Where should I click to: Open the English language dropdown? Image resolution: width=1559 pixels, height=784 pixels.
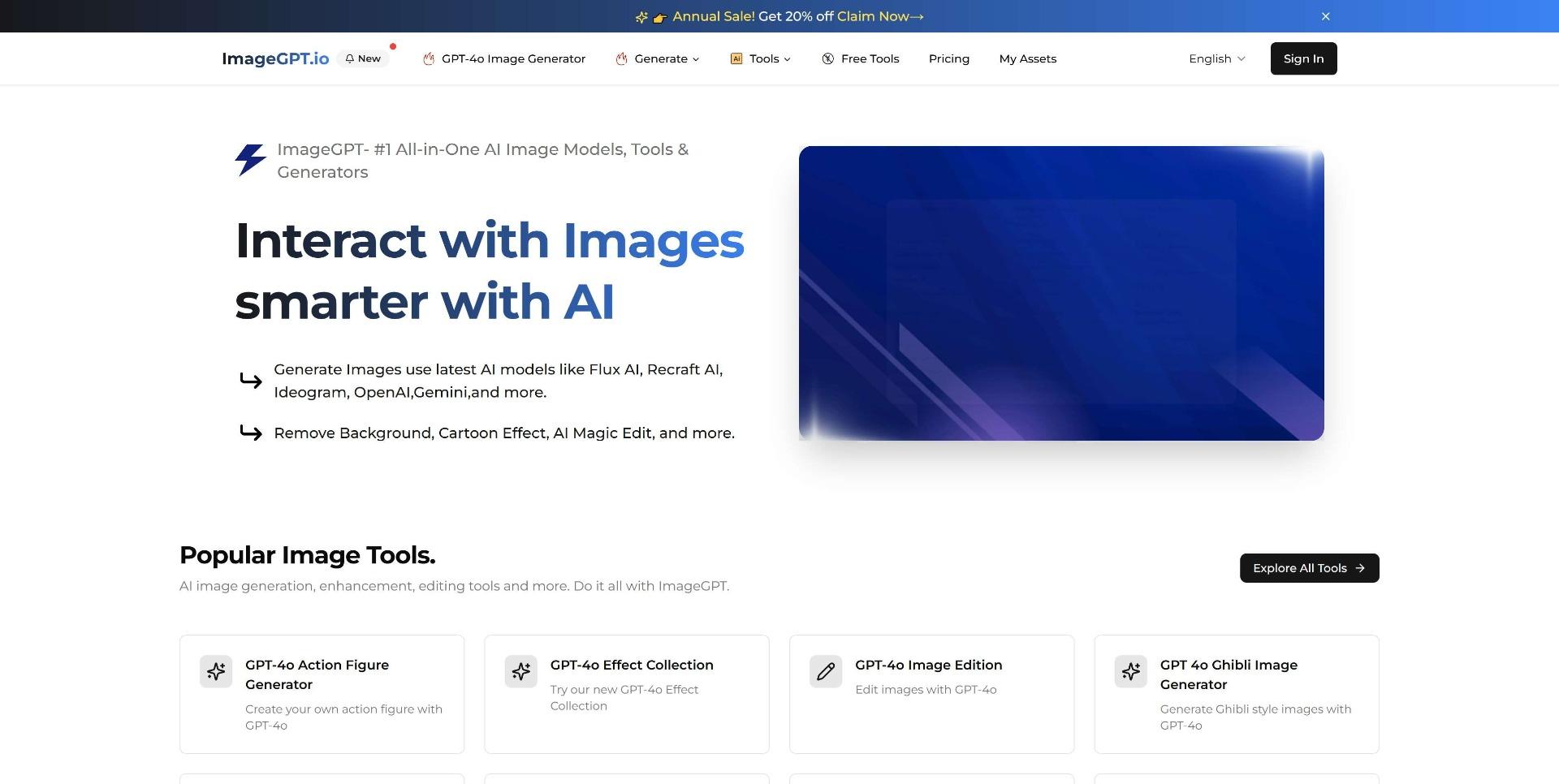[x=1217, y=58]
